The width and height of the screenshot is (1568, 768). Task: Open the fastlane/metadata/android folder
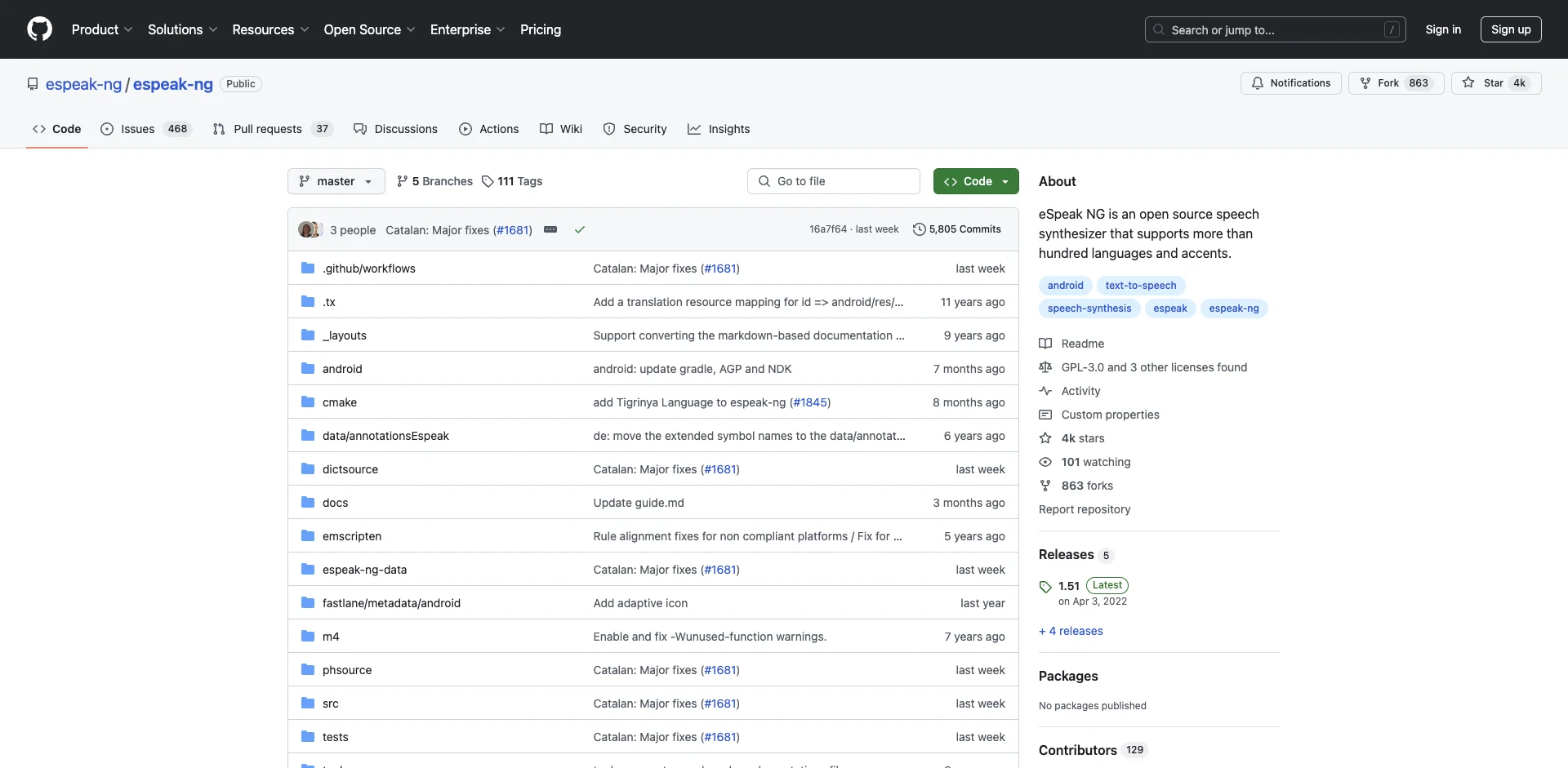391,603
